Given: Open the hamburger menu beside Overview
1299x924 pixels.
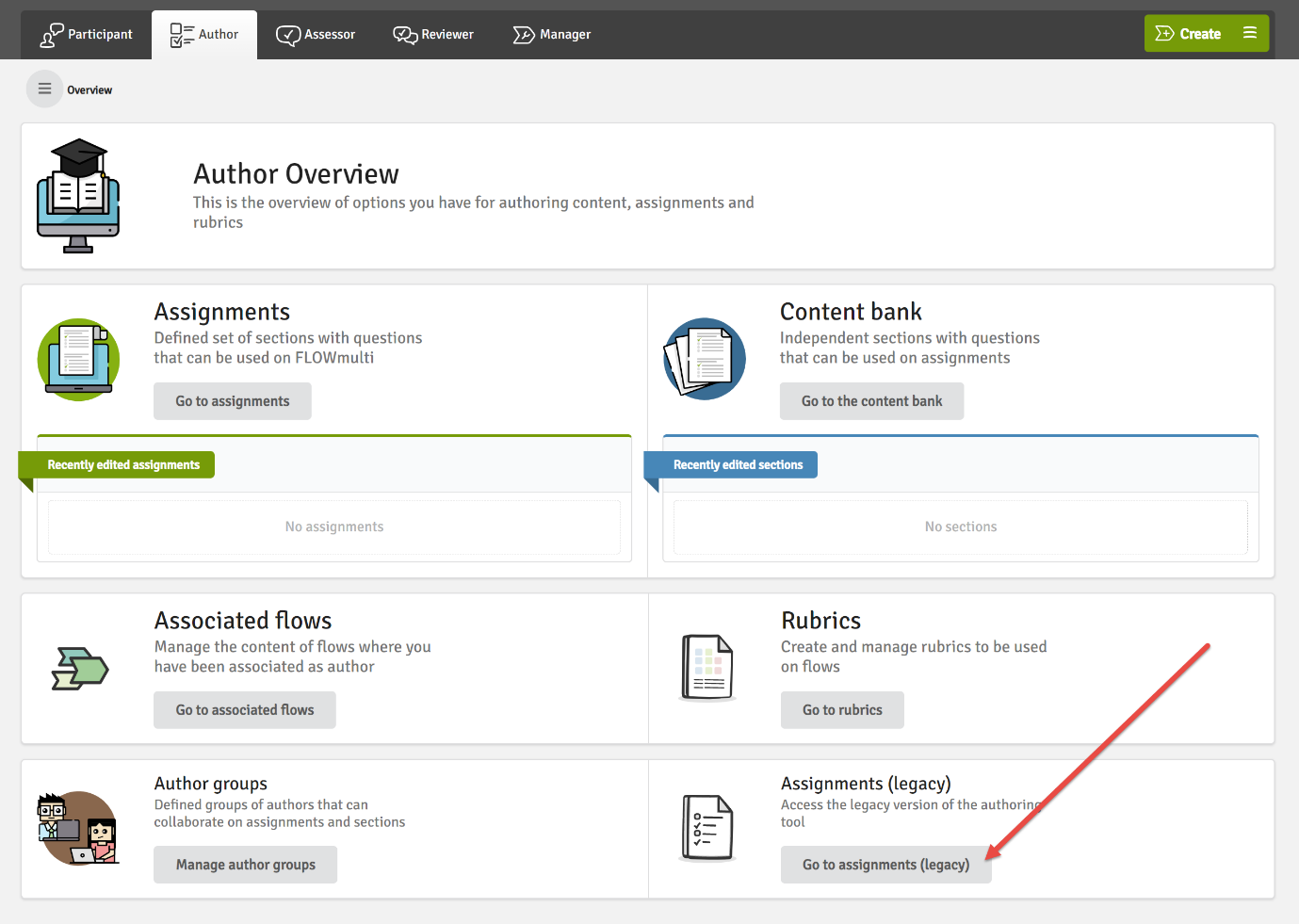Looking at the screenshot, I should [x=44, y=89].
